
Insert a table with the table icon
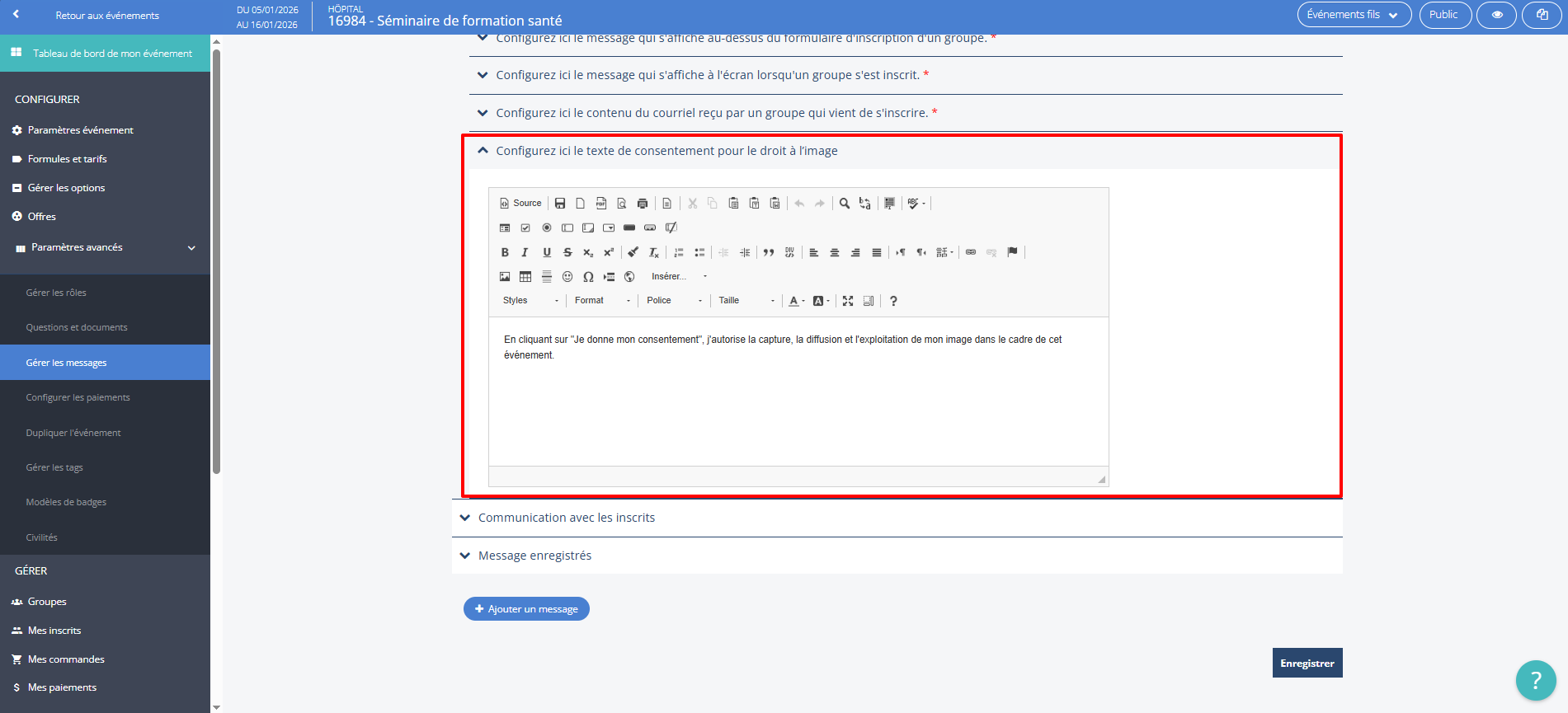525,277
